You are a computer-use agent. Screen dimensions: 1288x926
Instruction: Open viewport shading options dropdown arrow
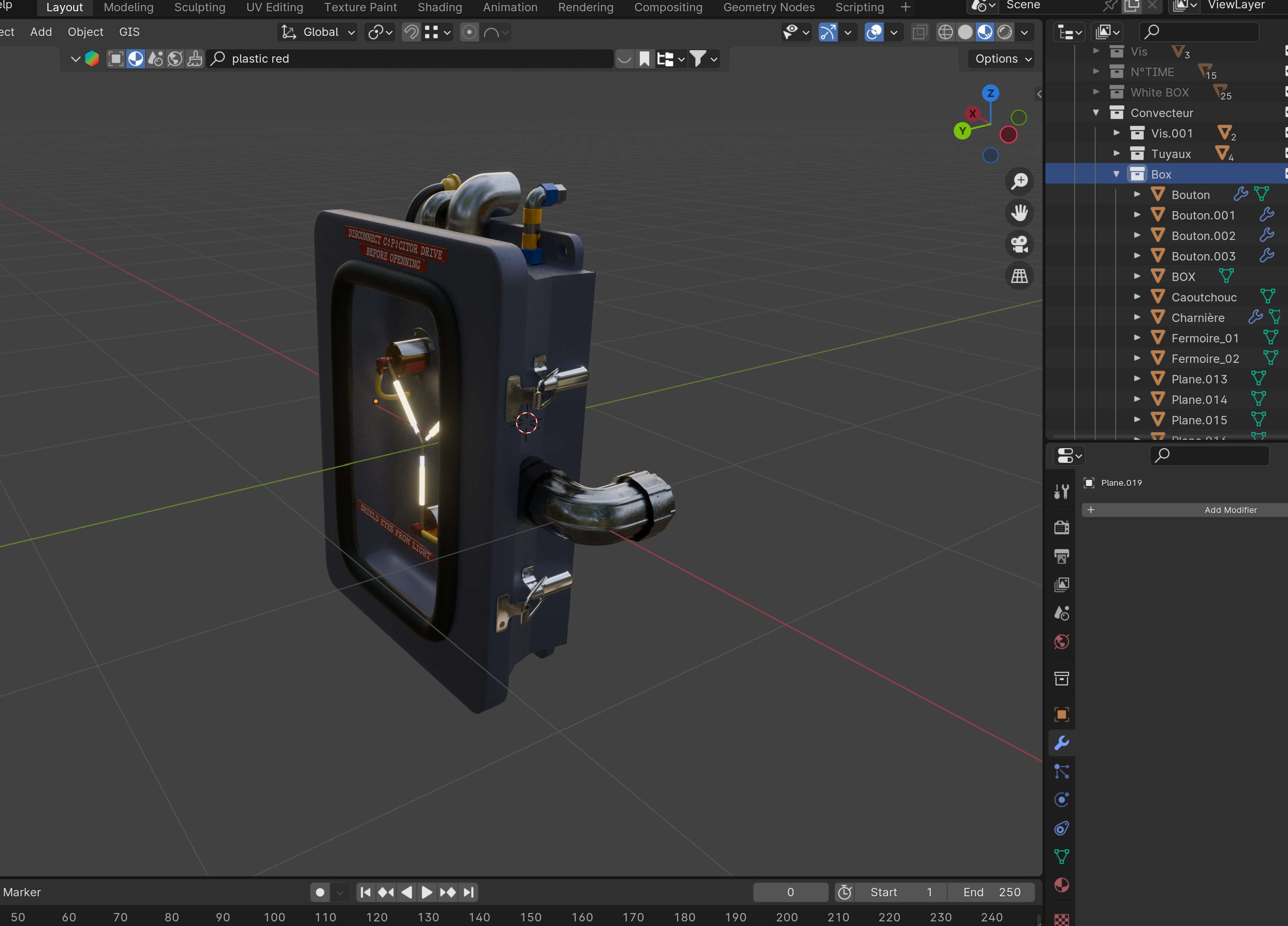coord(1025,32)
